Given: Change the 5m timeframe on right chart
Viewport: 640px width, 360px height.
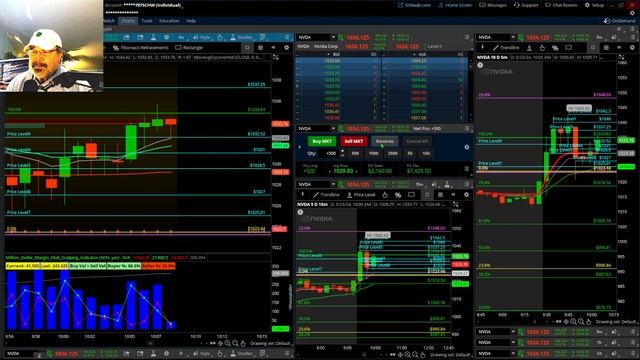Looking at the screenshot, I should (599, 37).
